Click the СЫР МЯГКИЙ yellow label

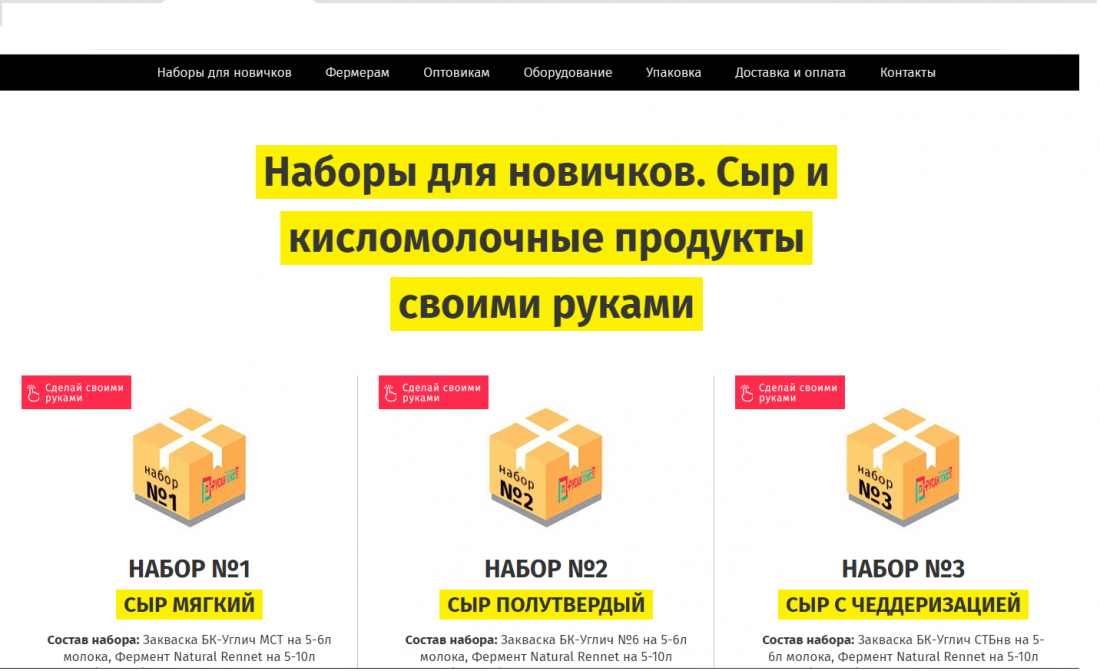[x=189, y=605]
